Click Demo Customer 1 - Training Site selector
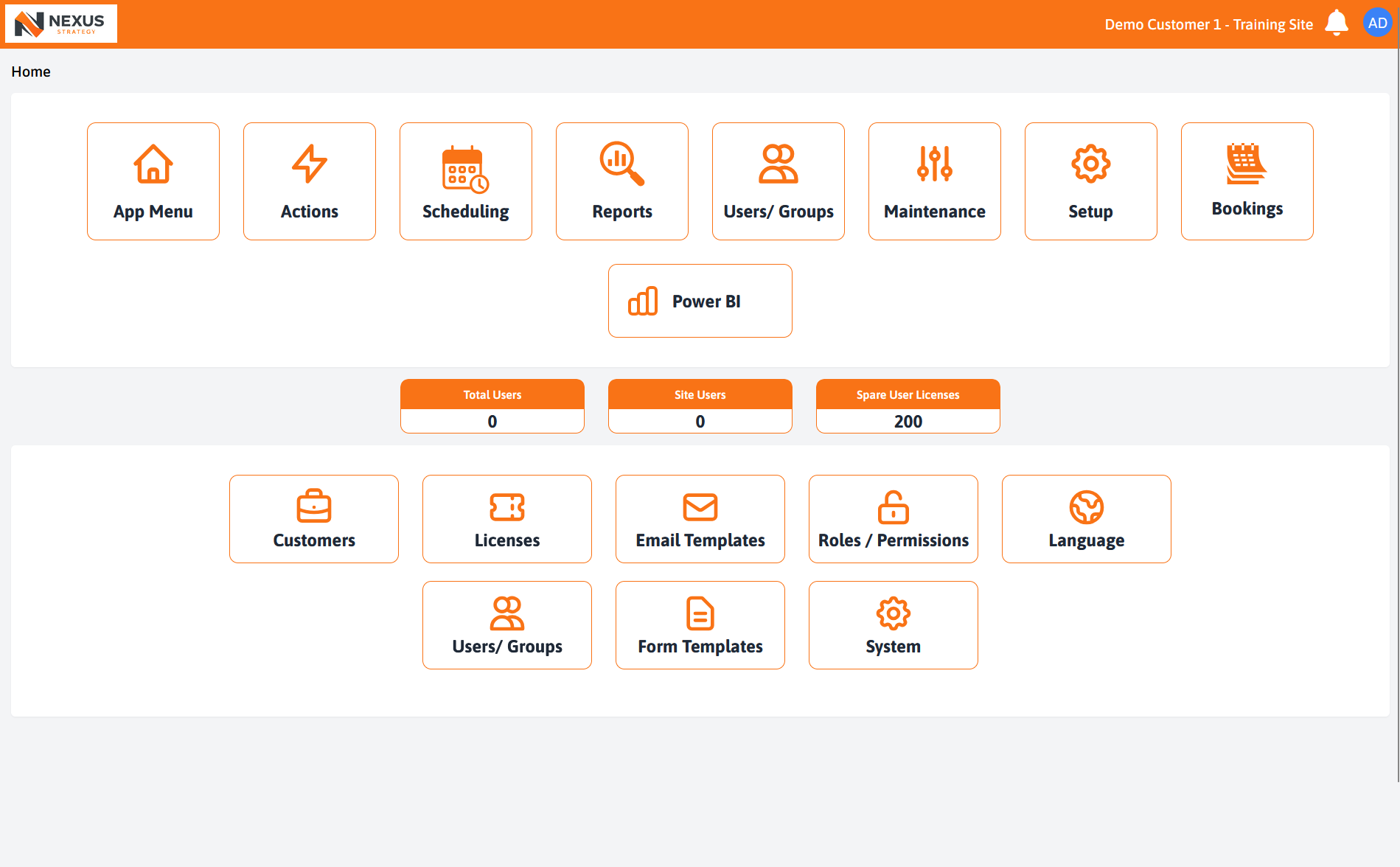The width and height of the screenshot is (1400, 867). [1208, 24]
